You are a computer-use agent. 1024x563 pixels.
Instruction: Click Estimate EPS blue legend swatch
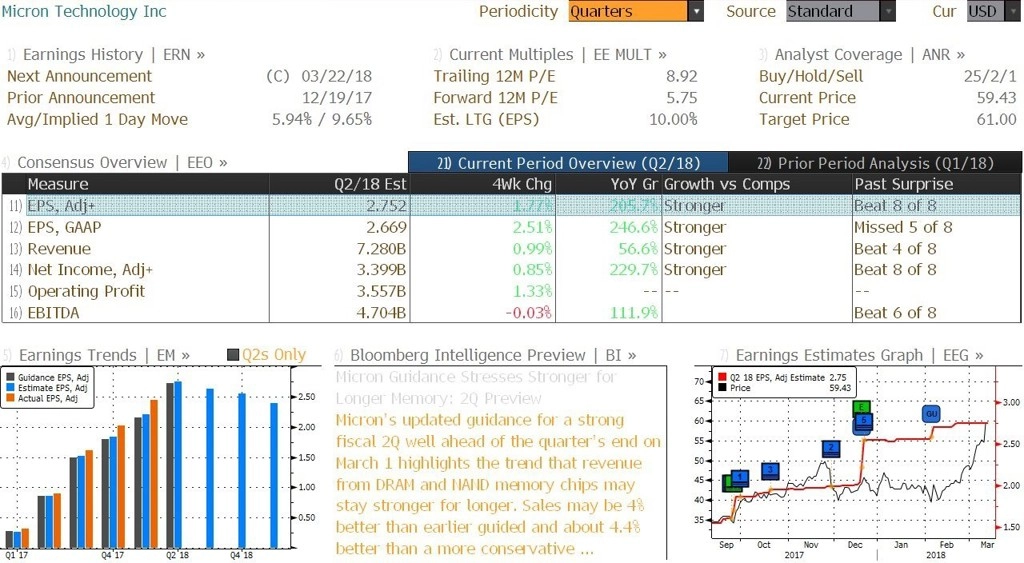click(10, 387)
